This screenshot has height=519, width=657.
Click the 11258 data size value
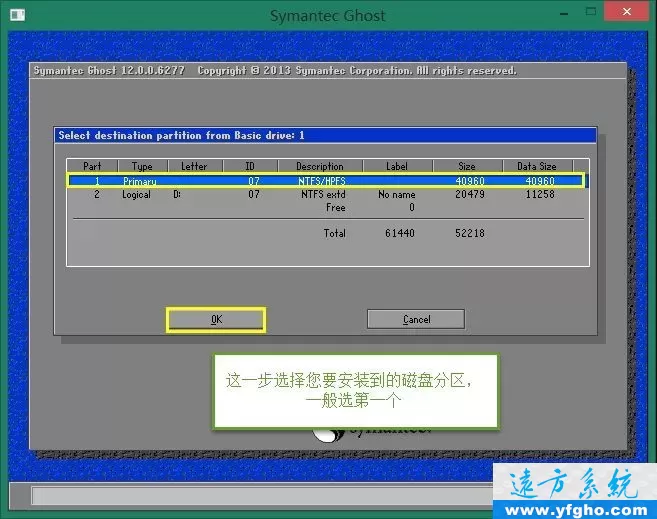tap(540, 194)
